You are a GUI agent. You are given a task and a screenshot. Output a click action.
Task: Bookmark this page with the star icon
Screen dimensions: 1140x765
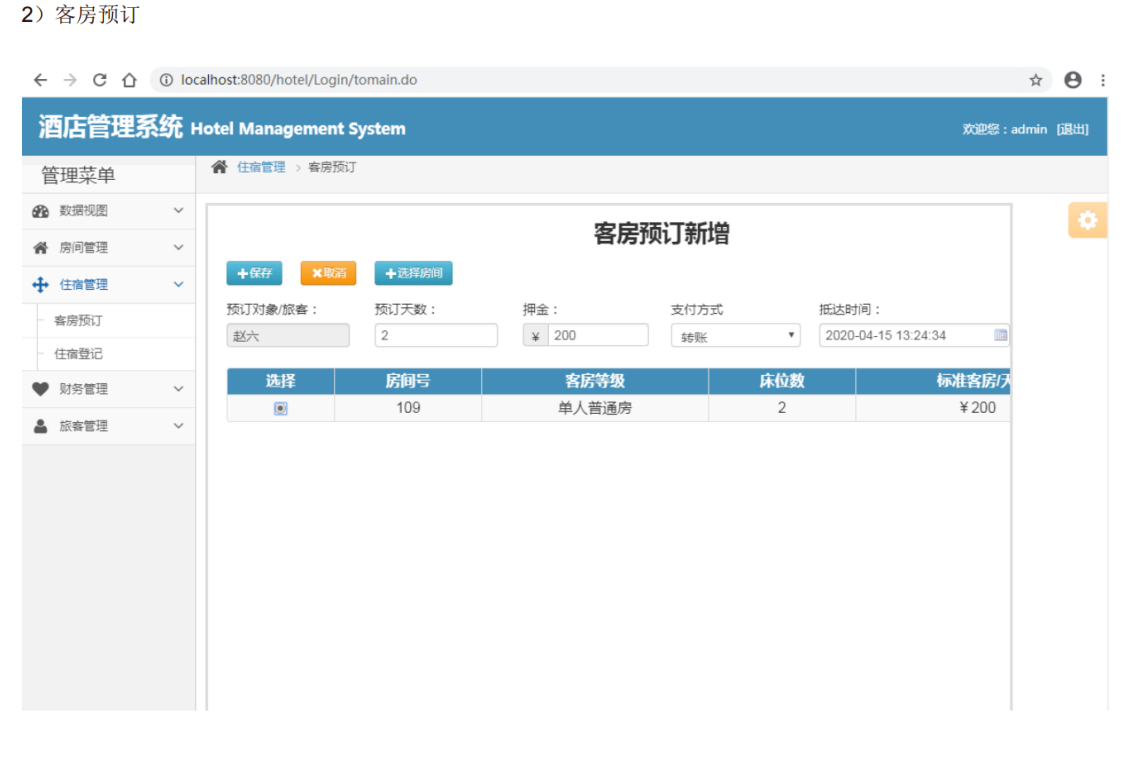point(1035,80)
